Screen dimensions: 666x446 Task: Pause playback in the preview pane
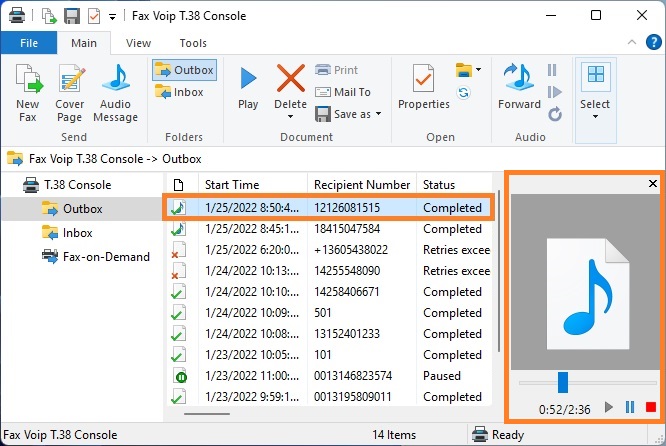coord(630,407)
